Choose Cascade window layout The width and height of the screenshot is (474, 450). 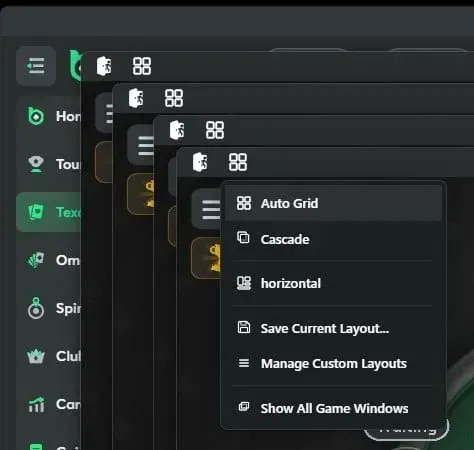(333, 239)
